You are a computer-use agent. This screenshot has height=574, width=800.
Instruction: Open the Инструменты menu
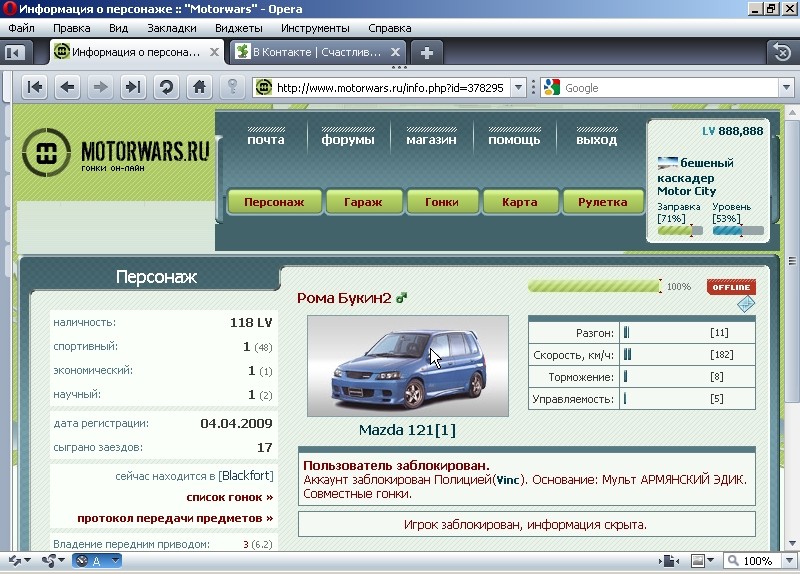[x=315, y=28]
